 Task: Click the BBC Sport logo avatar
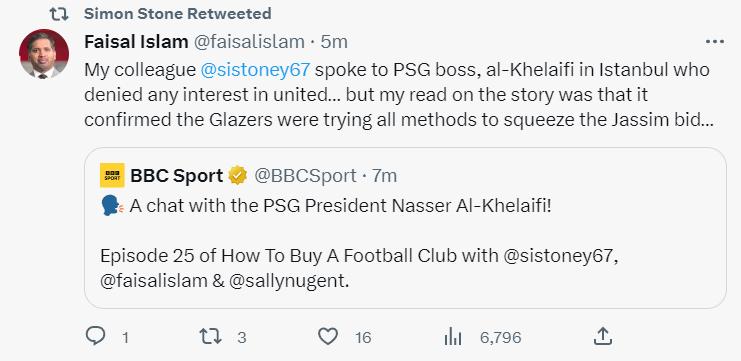point(112,175)
